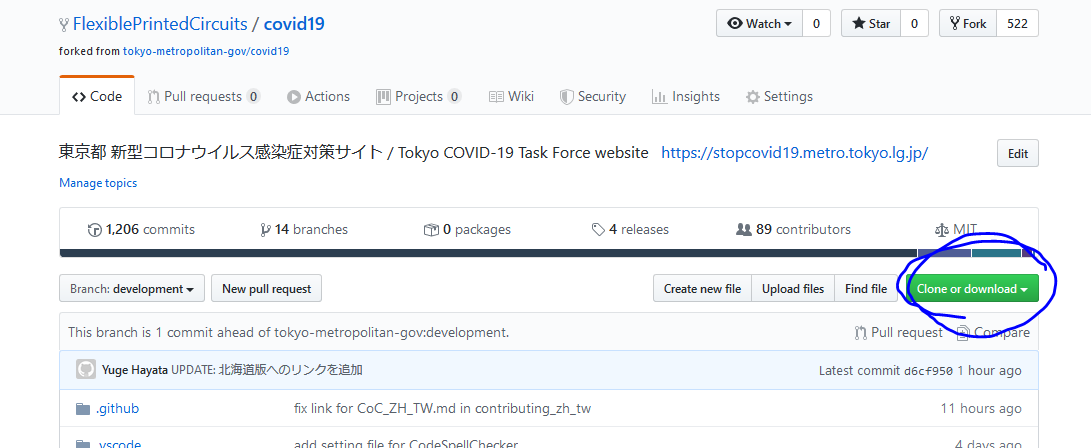Open the Projects tab

click(418, 97)
